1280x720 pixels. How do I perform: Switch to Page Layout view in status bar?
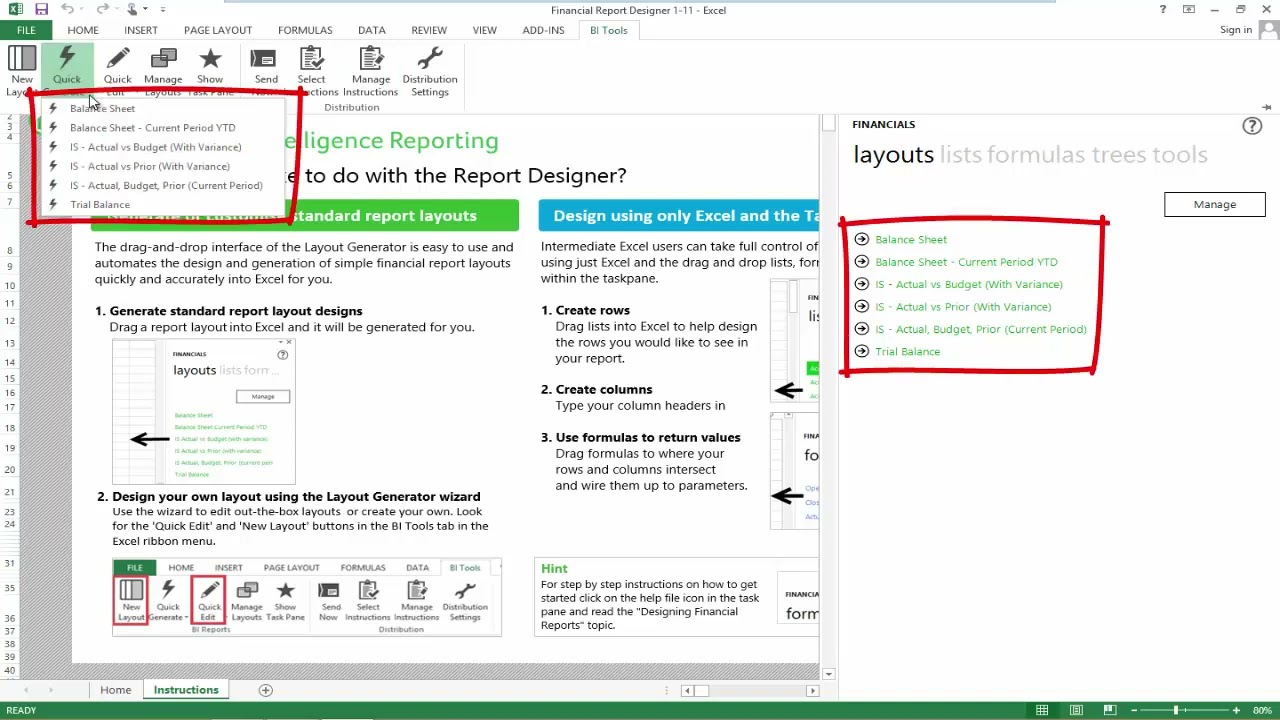click(x=1076, y=710)
